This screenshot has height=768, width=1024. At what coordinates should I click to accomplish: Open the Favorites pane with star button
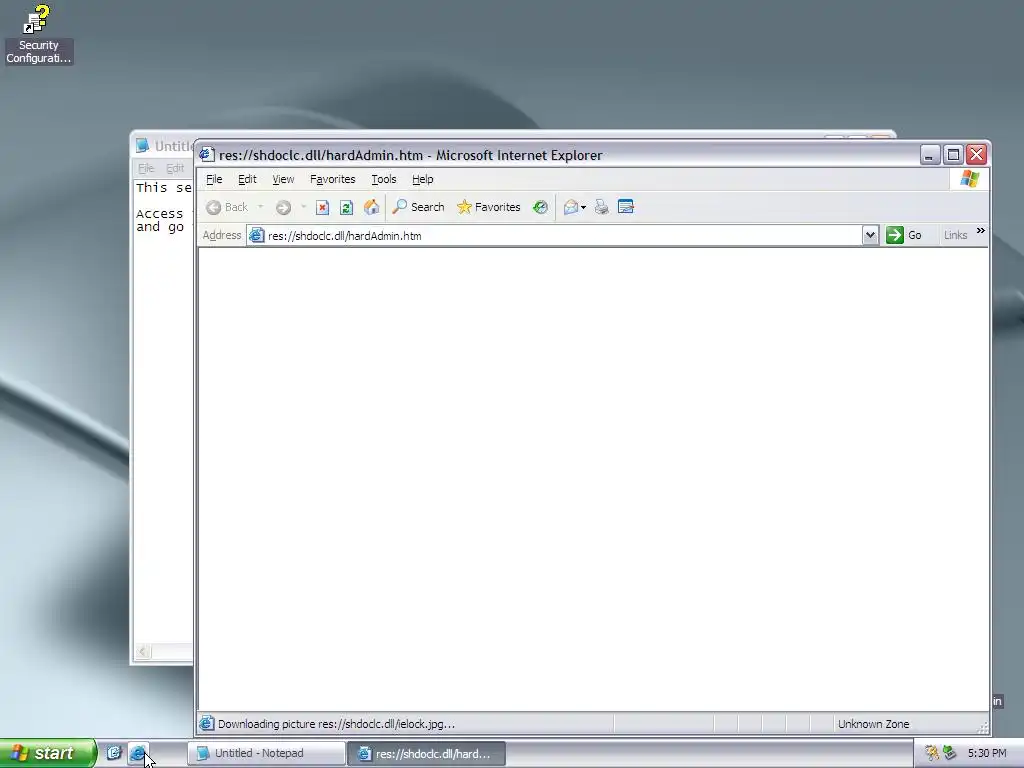(x=488, y=207)
